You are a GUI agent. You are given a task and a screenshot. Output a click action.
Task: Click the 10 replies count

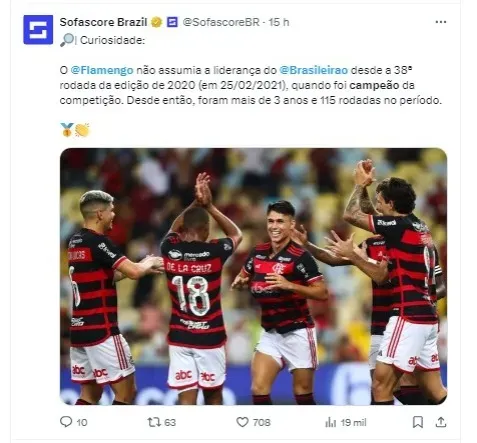[x=82, y=423]
